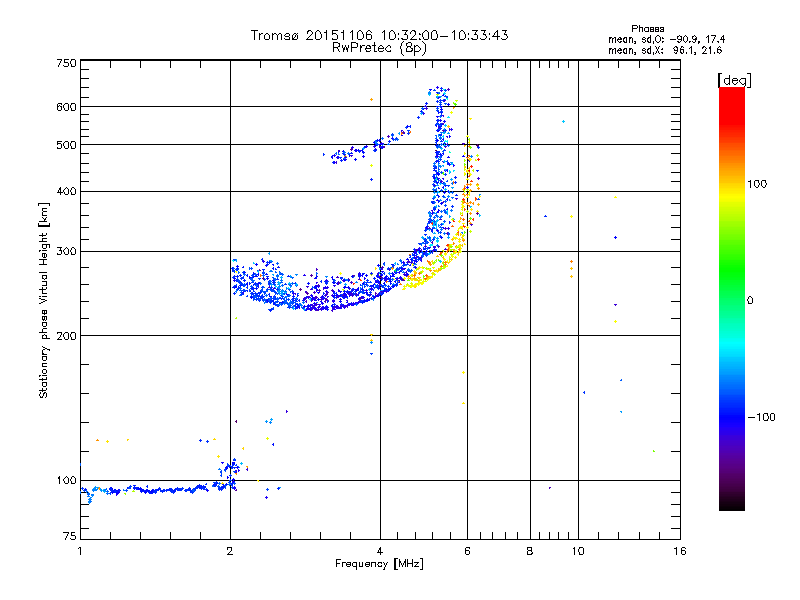Click the y-axis tick label '75'
The height and width of the screenshot is (600, 800).
click(x=70, y=536)
